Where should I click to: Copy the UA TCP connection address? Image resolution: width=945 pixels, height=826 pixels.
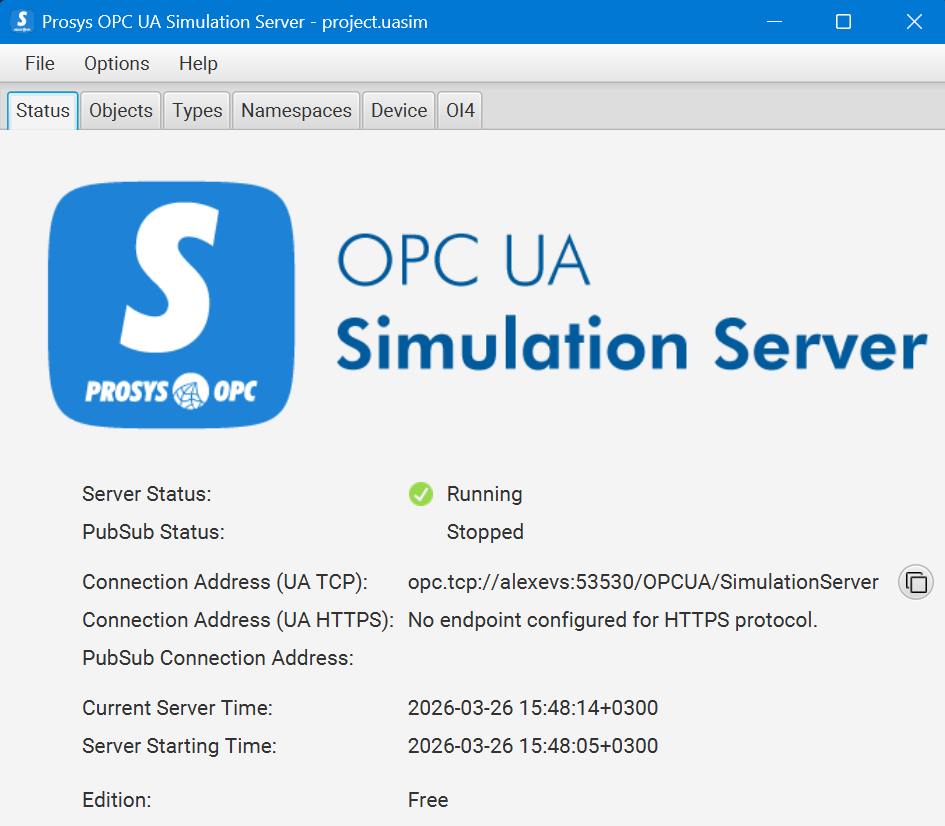[916, 582]
